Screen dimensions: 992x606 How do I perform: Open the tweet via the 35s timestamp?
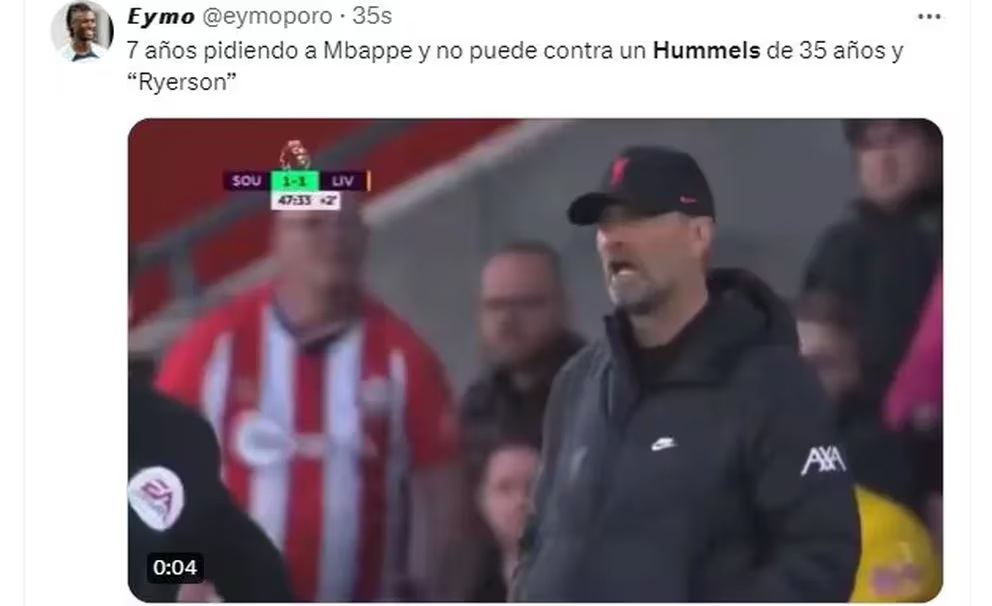[x=372, y=16]
